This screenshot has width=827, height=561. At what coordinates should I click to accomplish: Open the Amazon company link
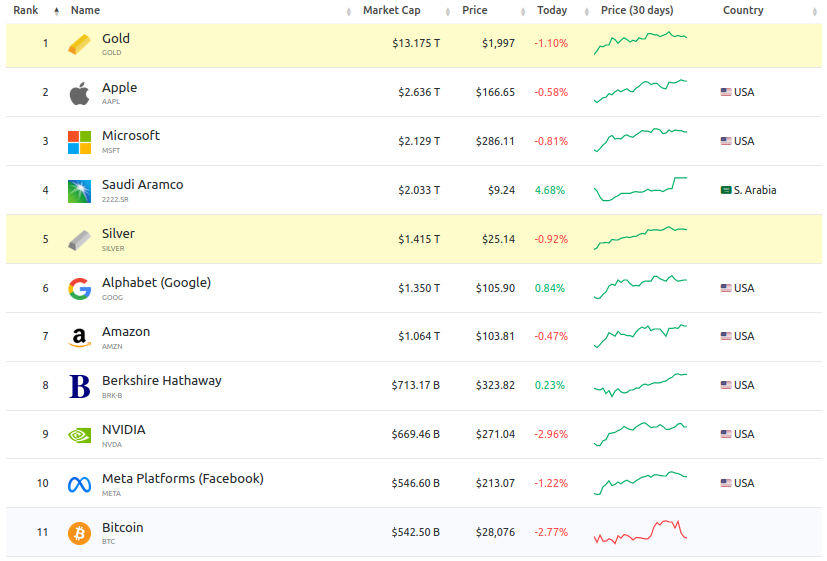tap(126, 332)
